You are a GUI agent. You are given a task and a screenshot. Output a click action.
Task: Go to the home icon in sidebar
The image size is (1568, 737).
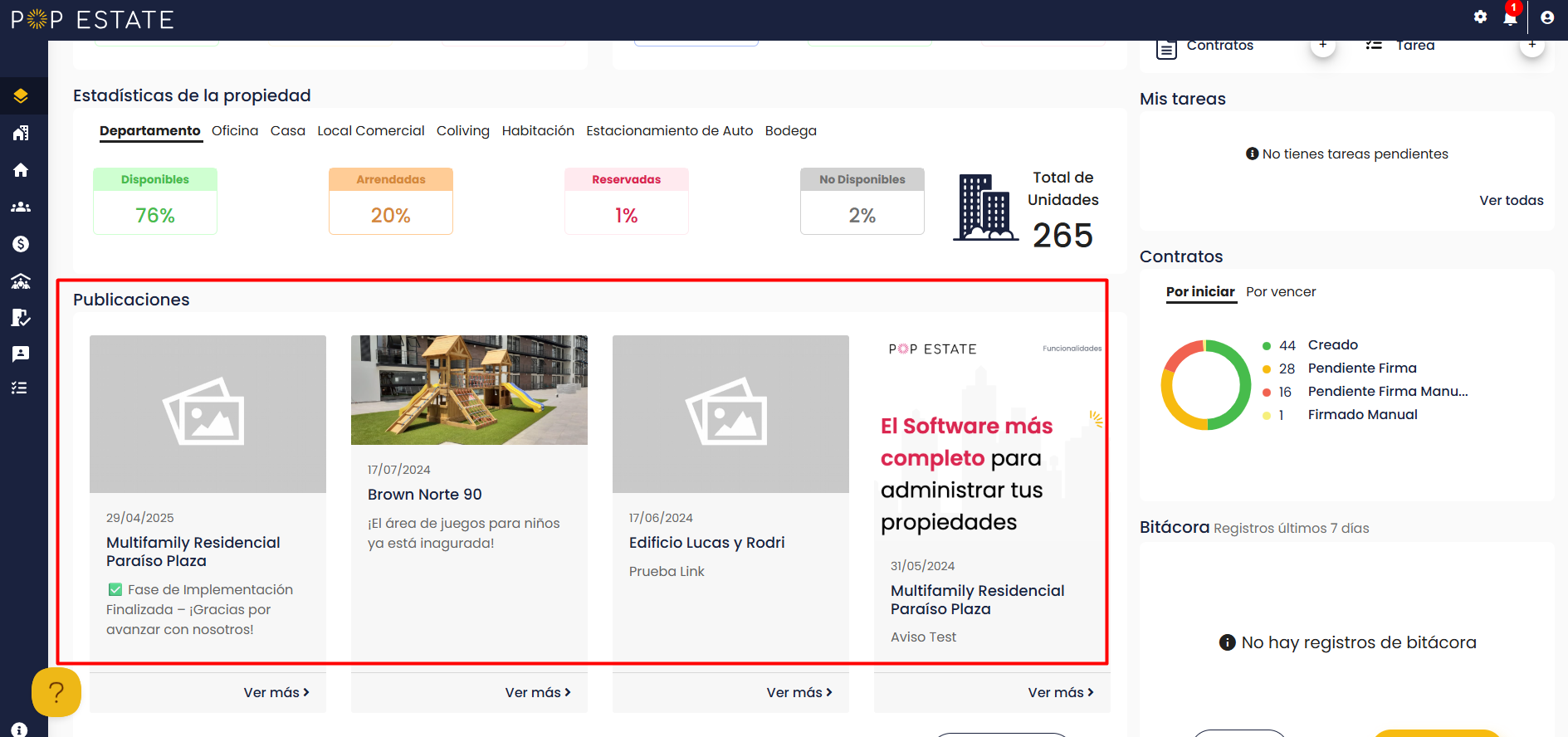click(x=21, y=170)
